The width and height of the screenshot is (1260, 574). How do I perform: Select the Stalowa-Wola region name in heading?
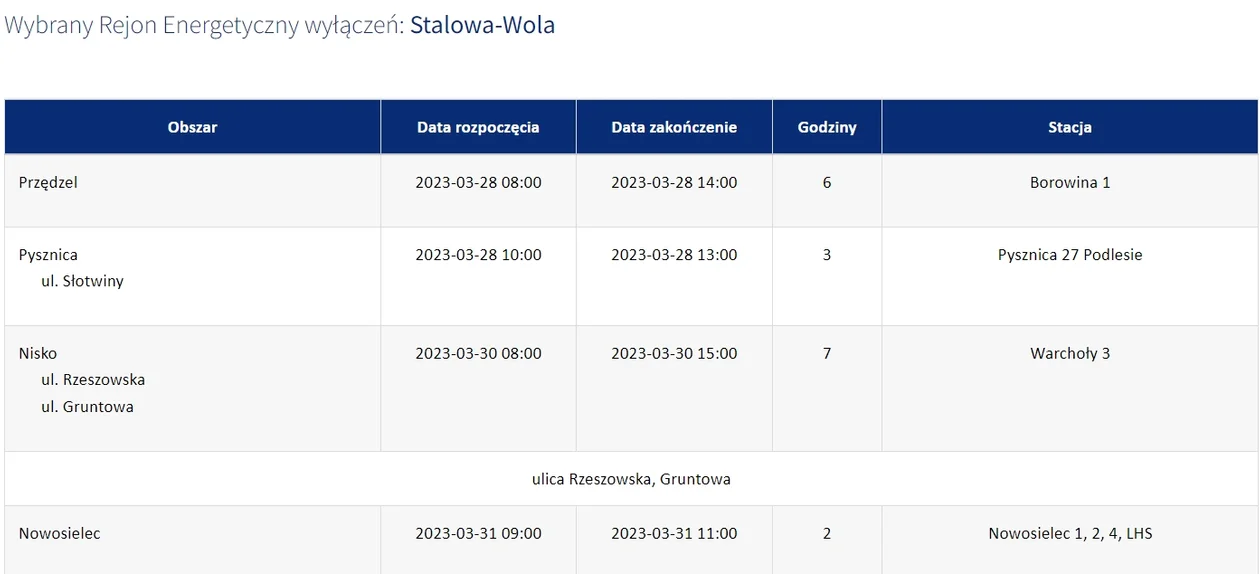tap(483, 25)
